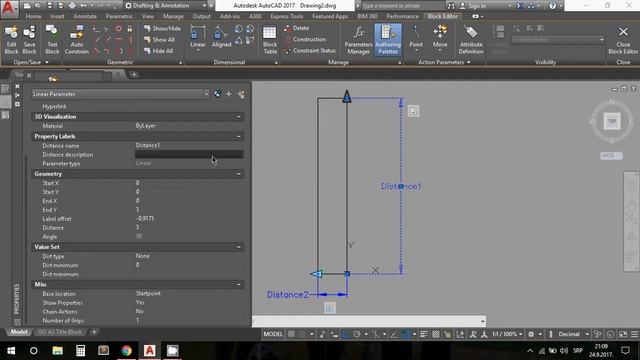Open File Explorer from the taskbar
640x360 pixels.
coord(57,351)
